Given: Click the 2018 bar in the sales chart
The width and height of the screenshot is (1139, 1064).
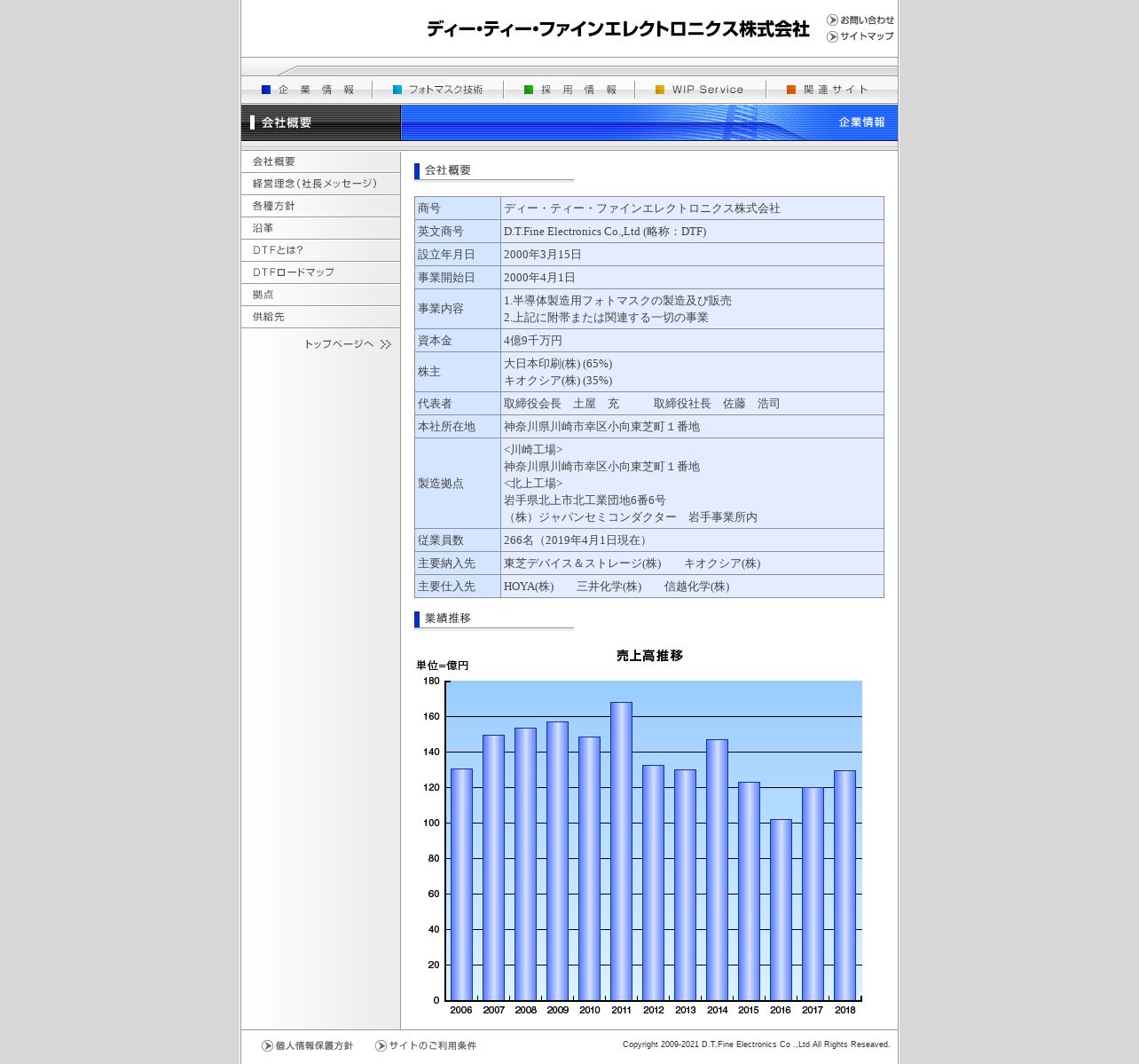Looking at the screenshot, I should [844, 885].
